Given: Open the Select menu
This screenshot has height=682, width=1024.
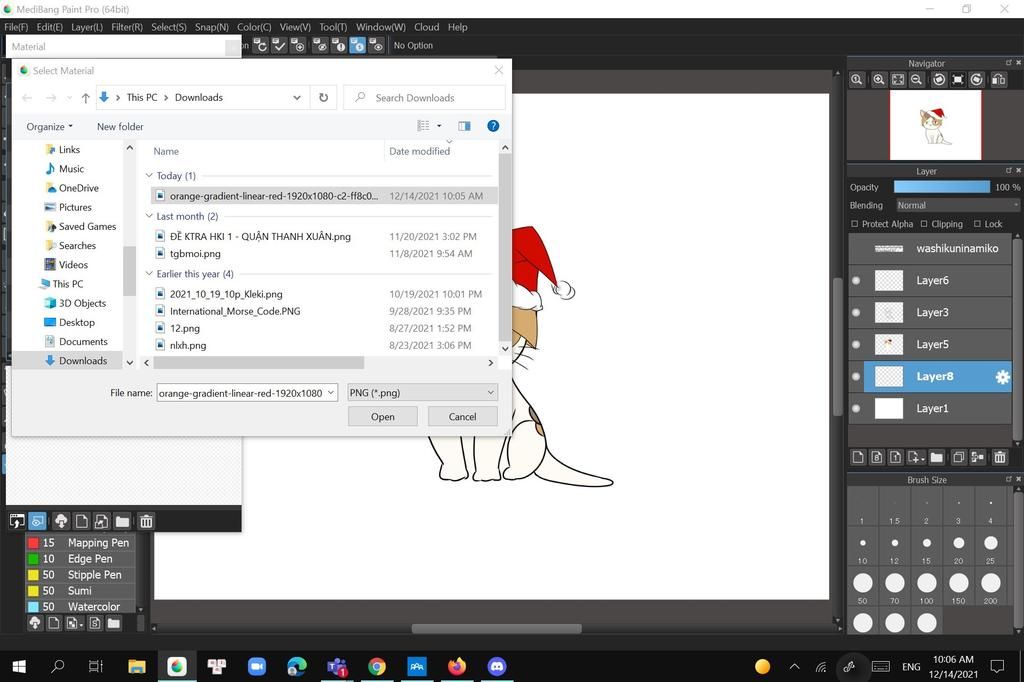Looking at the screenshot, I should point(168,27).
